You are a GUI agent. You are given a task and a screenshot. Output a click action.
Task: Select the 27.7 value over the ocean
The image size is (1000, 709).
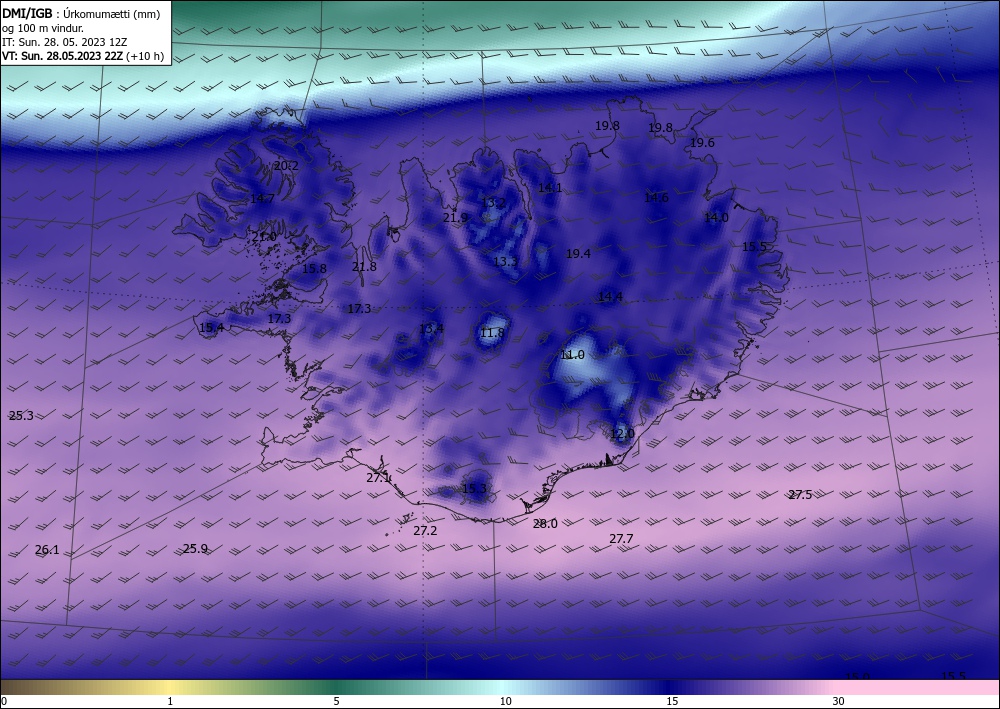coord(621,539)
